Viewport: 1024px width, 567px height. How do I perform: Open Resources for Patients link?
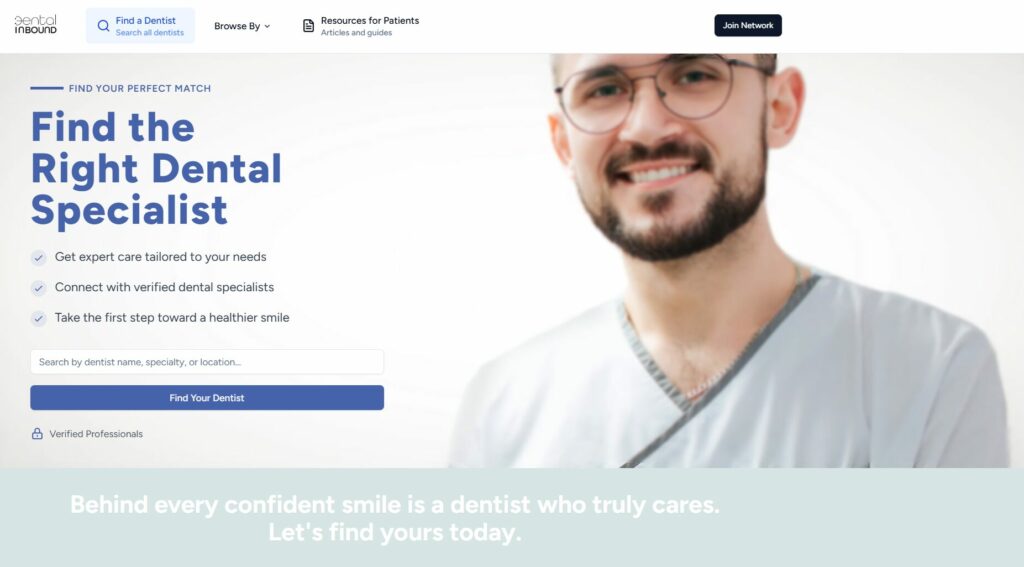pyautogui.click(x=361, y=26)
